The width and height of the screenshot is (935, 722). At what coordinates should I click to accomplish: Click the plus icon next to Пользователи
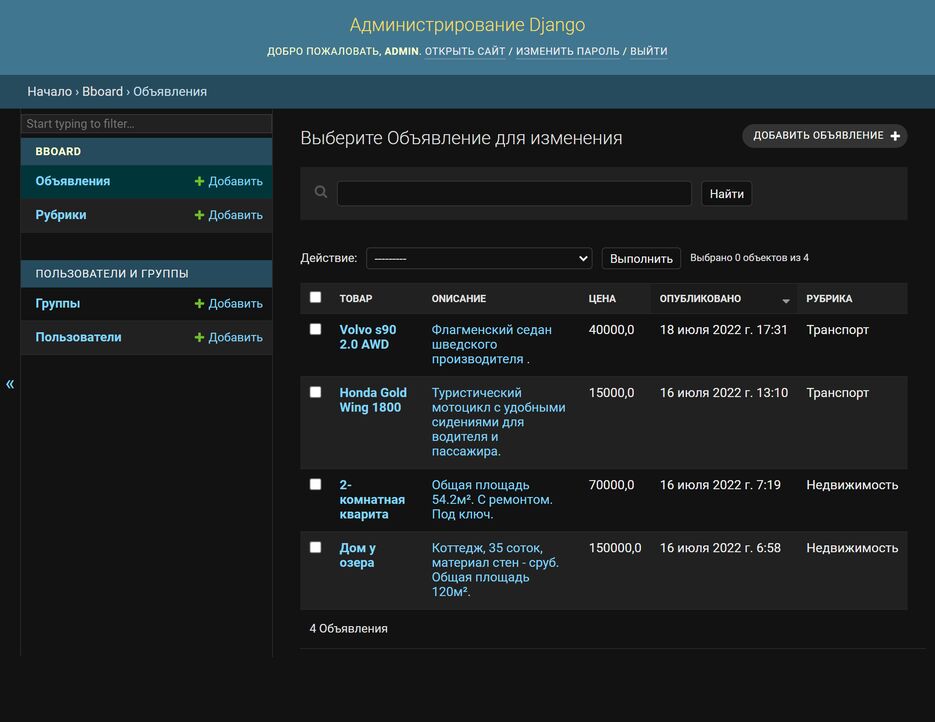[200, 338]
